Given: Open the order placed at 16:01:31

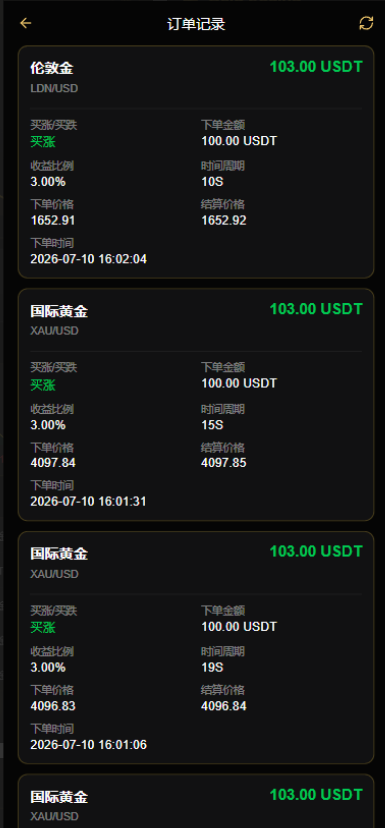Looking at the screenshot, I should (196, 404).
